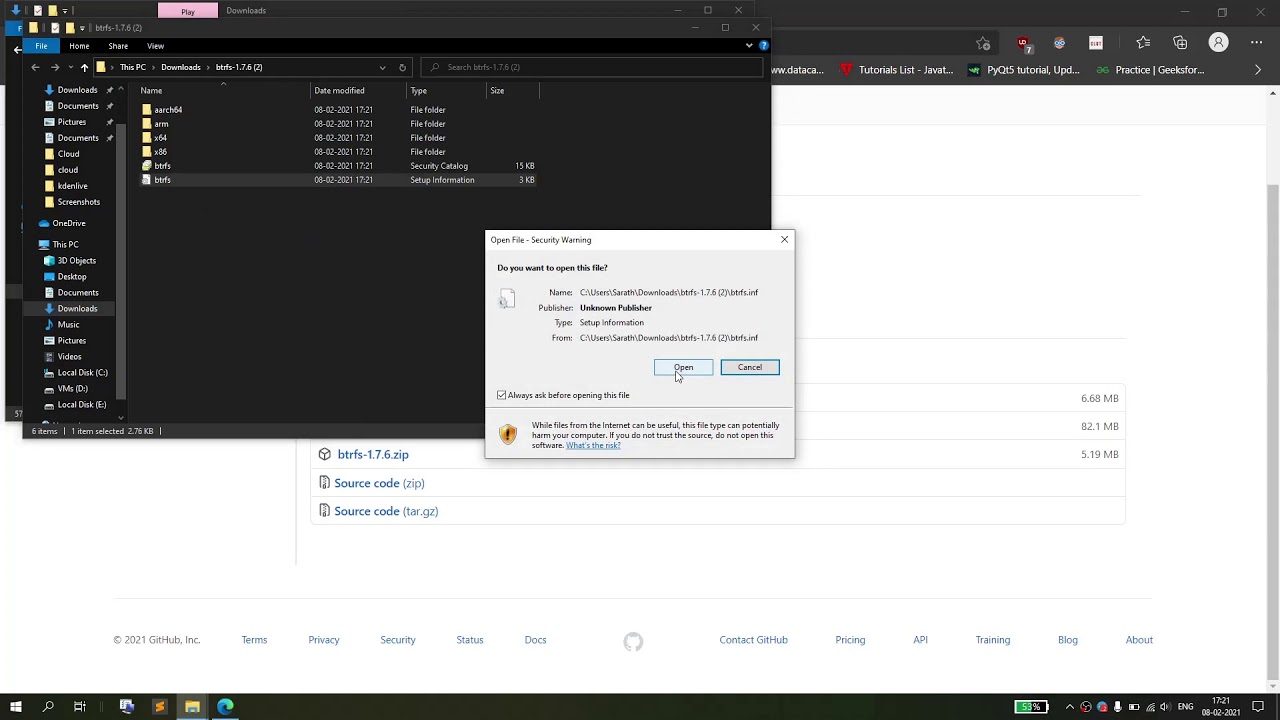Screen dimensions: 1280x720
Task: Refresh the btrfs-1.7.6 folder view
Action: pyautogui.click(x=402, y=67)
